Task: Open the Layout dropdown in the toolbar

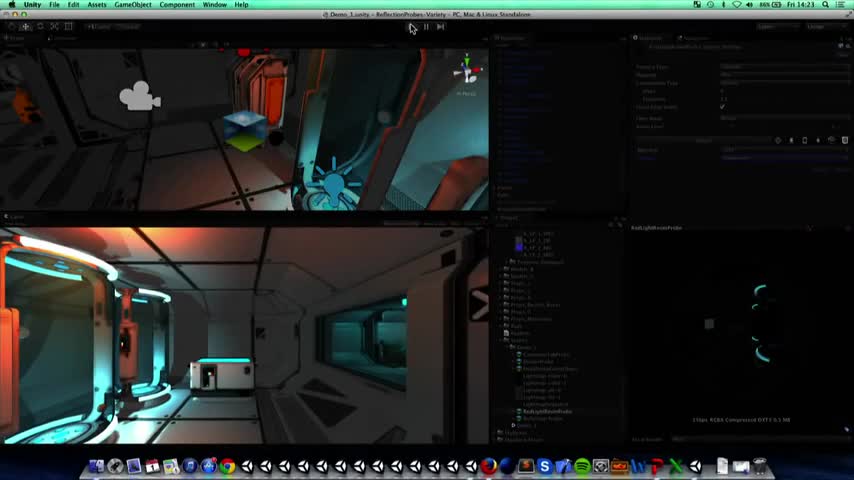Action: [826, 27]
